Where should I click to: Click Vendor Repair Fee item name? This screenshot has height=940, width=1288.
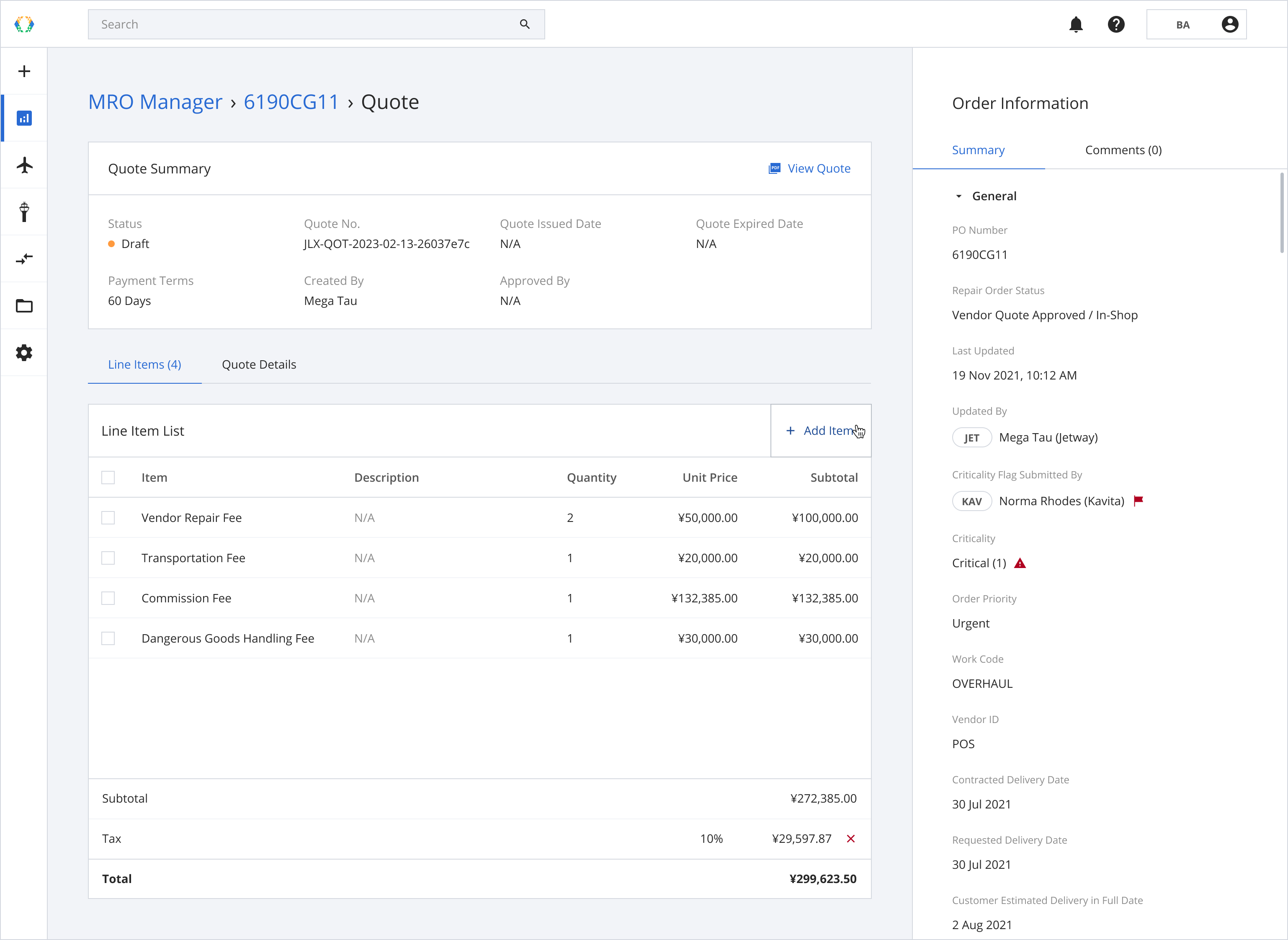pos(192,518)
